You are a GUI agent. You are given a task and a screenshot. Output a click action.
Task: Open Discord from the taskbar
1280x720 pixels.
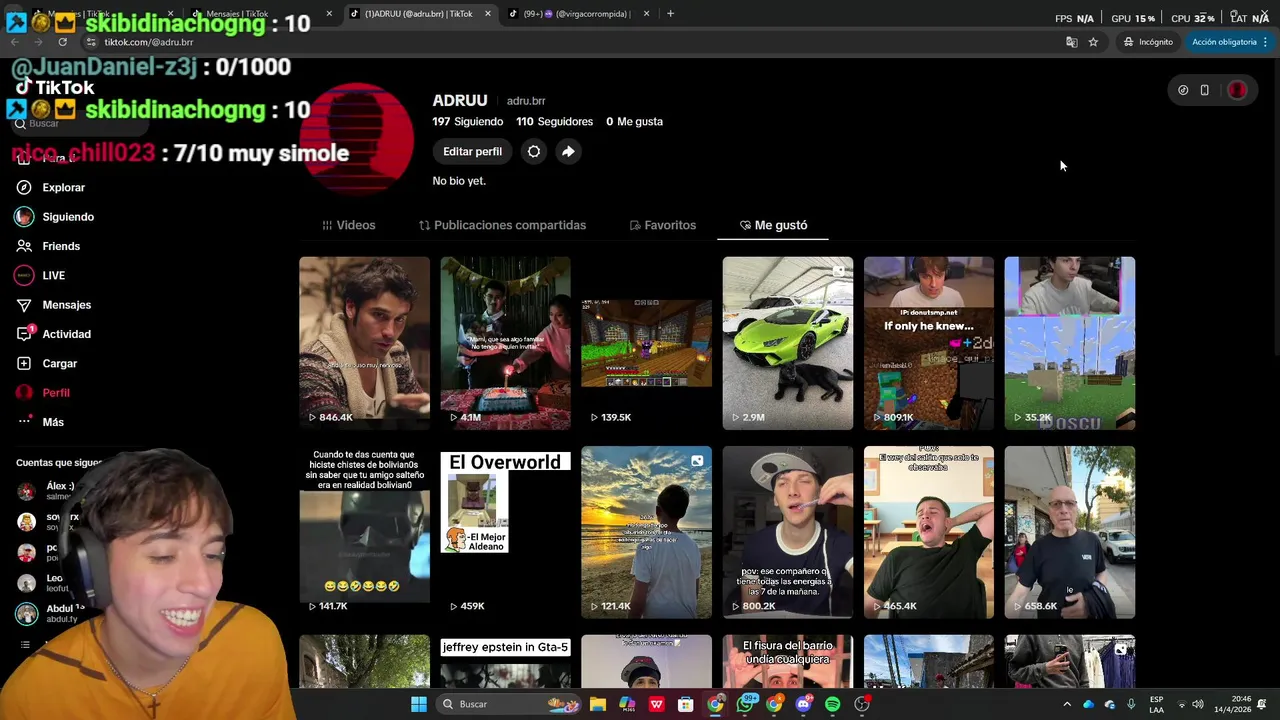pyautogui.click(x=803, y=704)
